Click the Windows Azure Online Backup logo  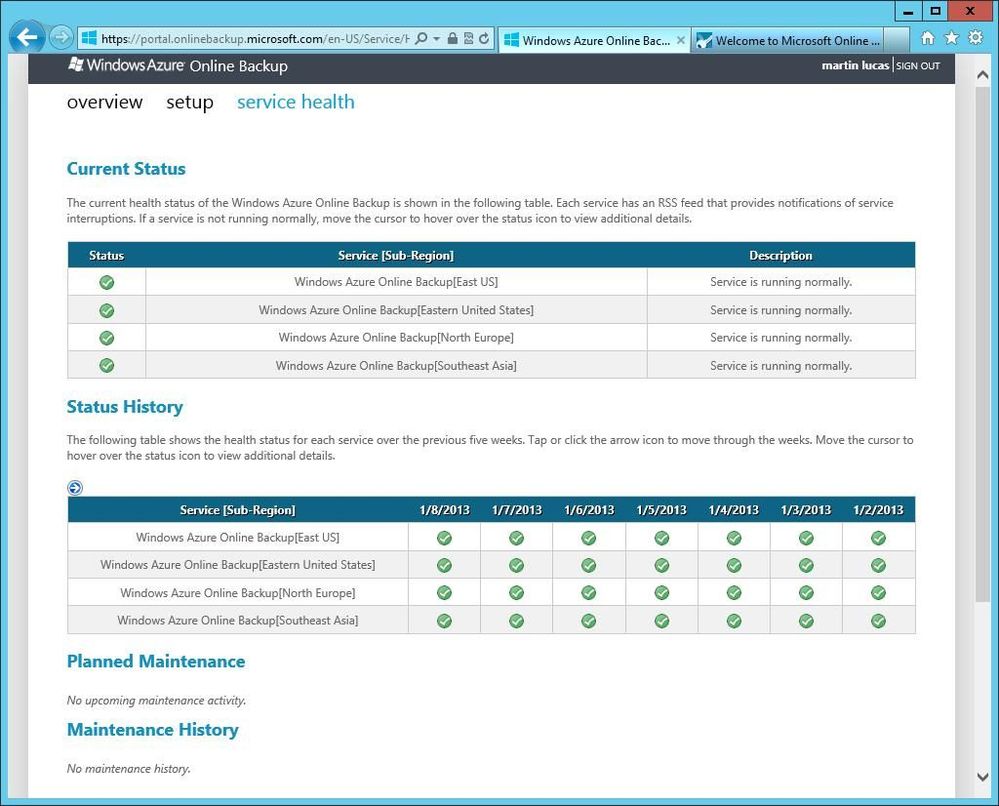pos(178,65)
